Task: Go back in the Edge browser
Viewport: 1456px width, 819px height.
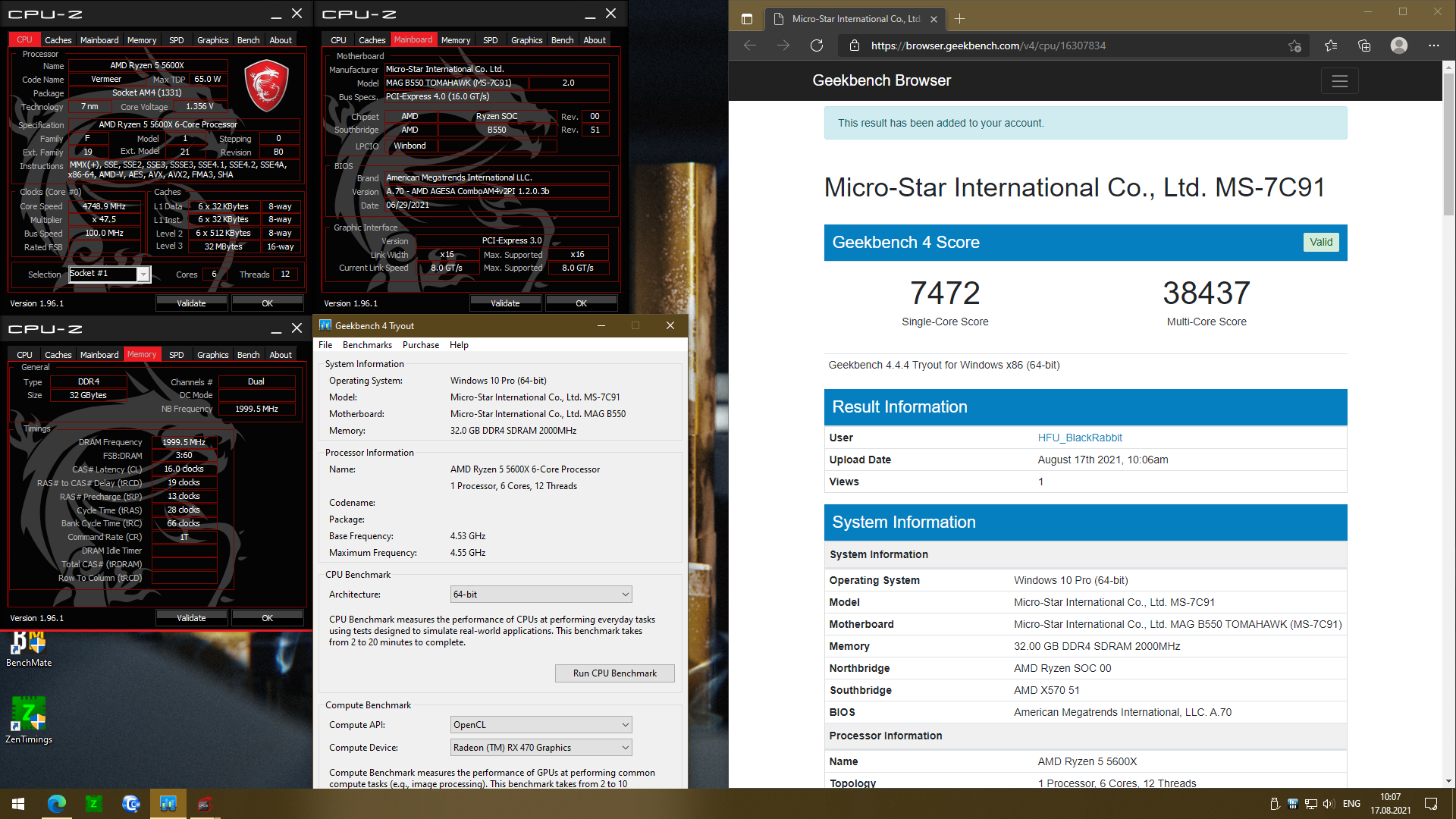Action: point(750,45)
